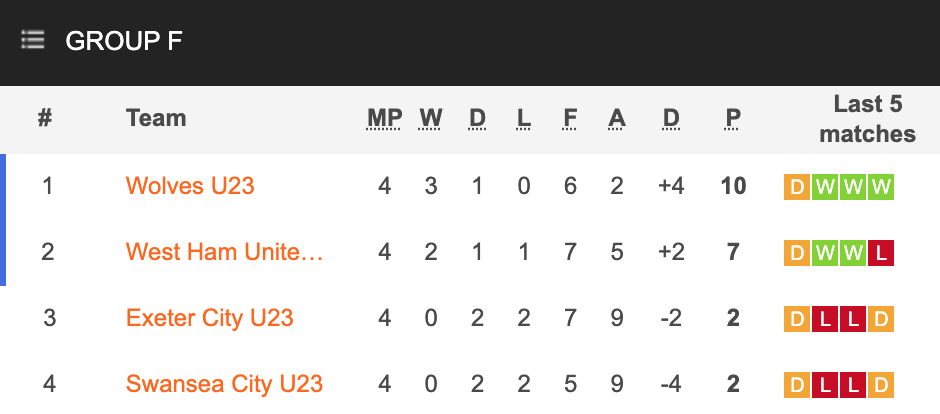Open the Wolves U23 team link

190,186
